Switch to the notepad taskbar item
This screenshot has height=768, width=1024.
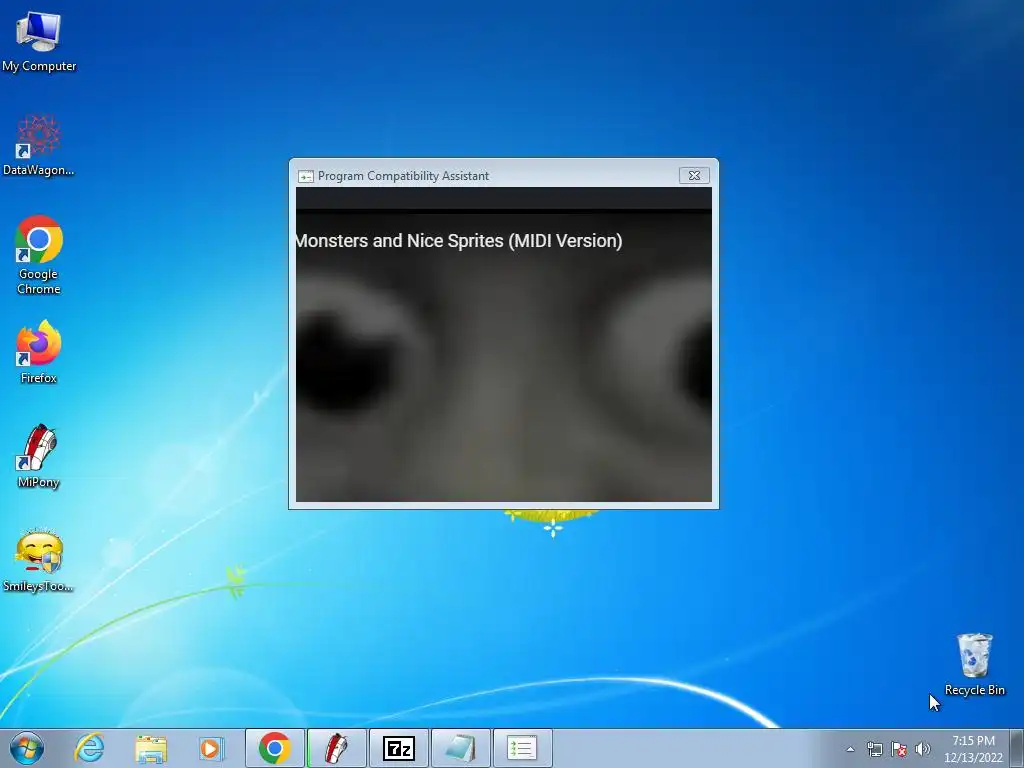460,748
